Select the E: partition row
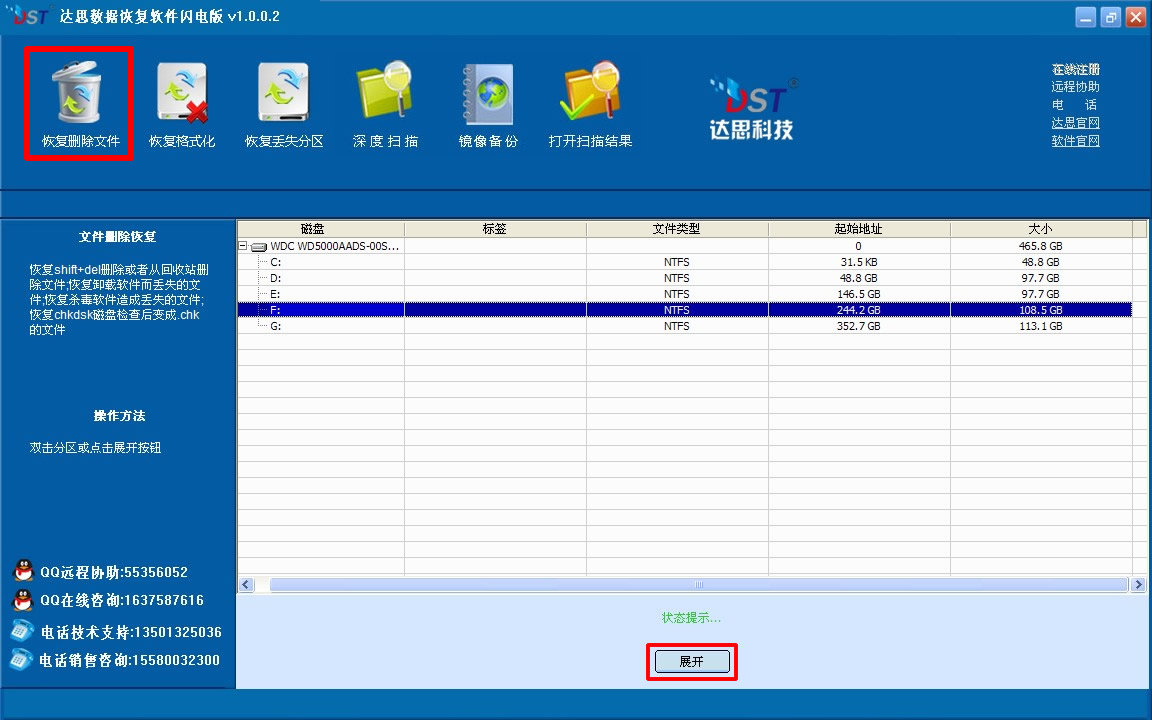The image size is (1152, 720). tap(684, 294)
